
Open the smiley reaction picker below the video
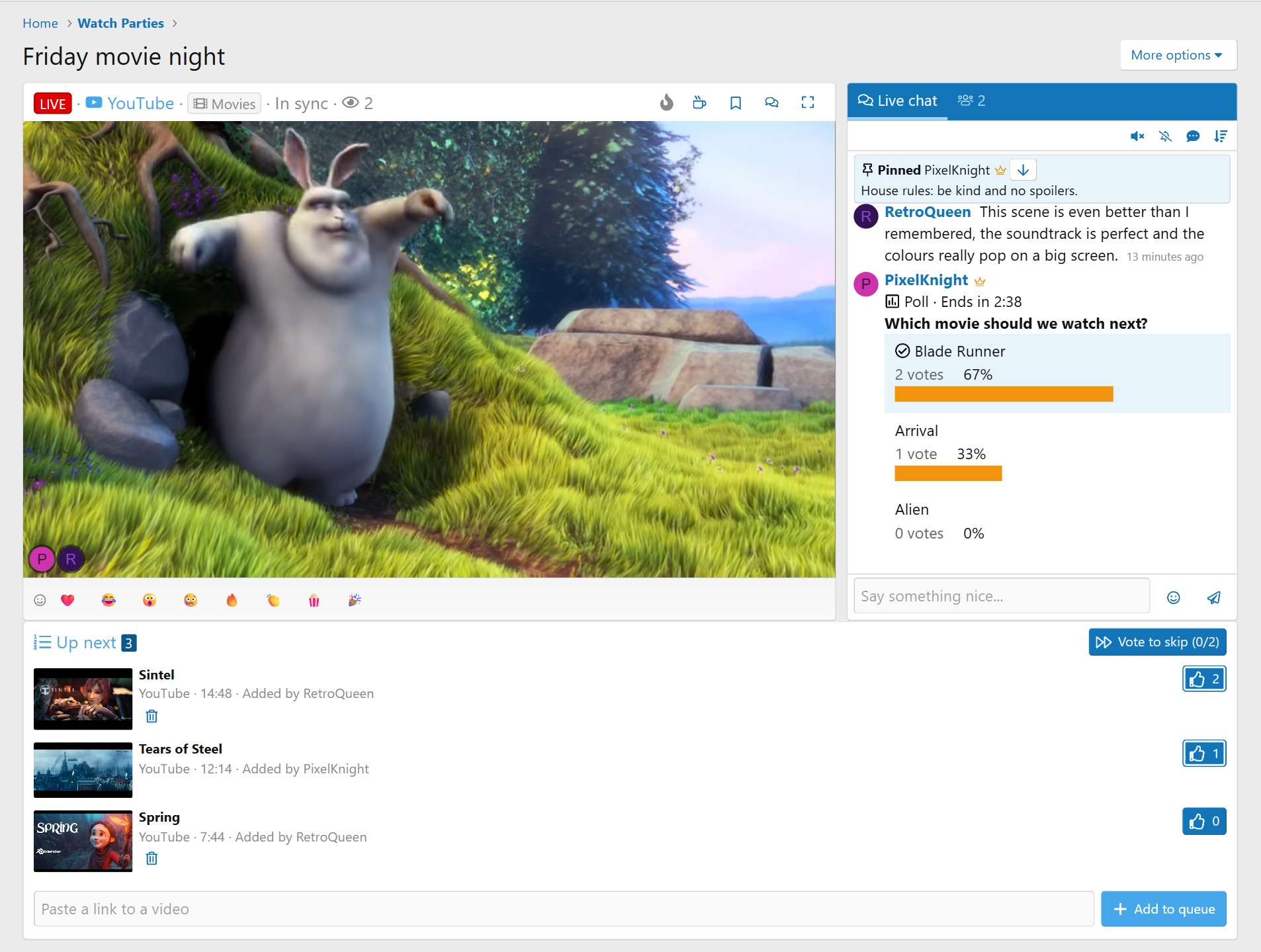coord(40,600)
